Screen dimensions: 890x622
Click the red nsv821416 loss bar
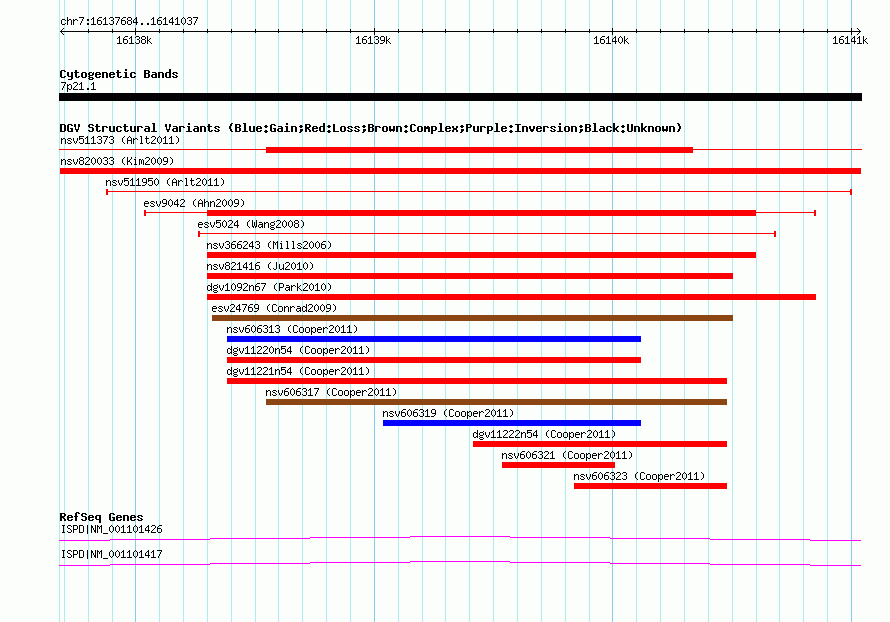[470, 276]
